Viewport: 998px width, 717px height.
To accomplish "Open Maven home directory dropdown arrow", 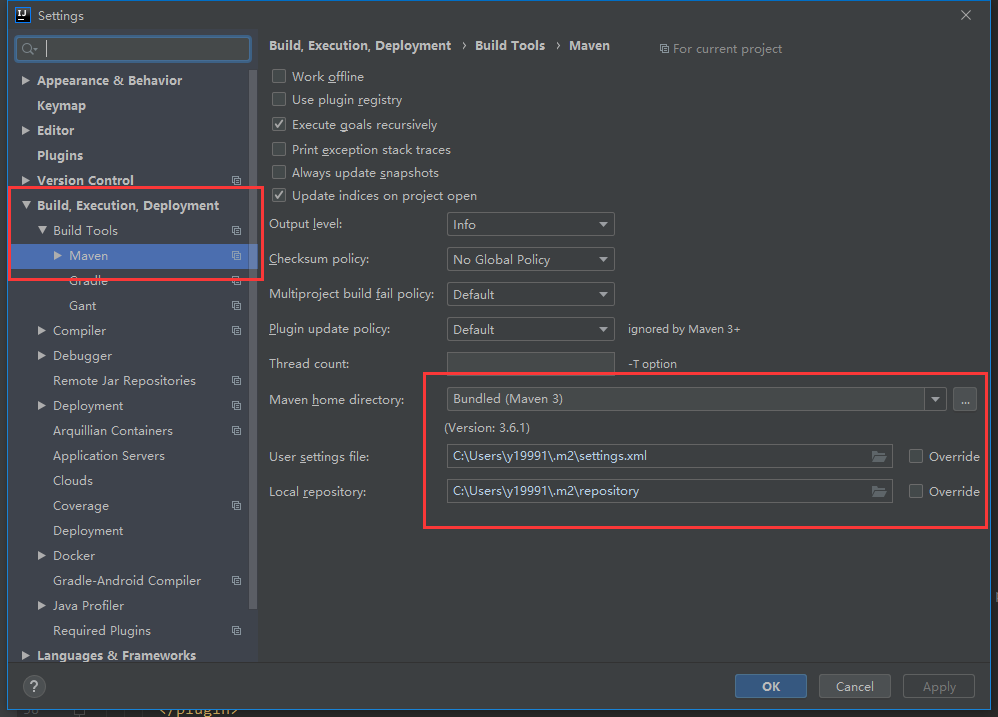I will pos(936,400).
